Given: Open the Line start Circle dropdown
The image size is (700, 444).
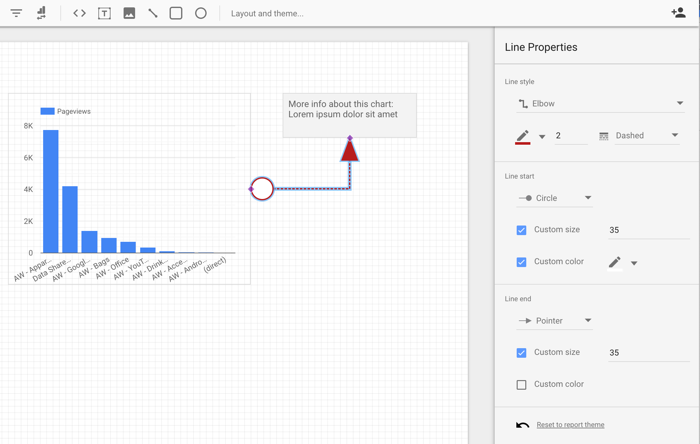Looking at the screenshot, I should click(x=555, y=198).
